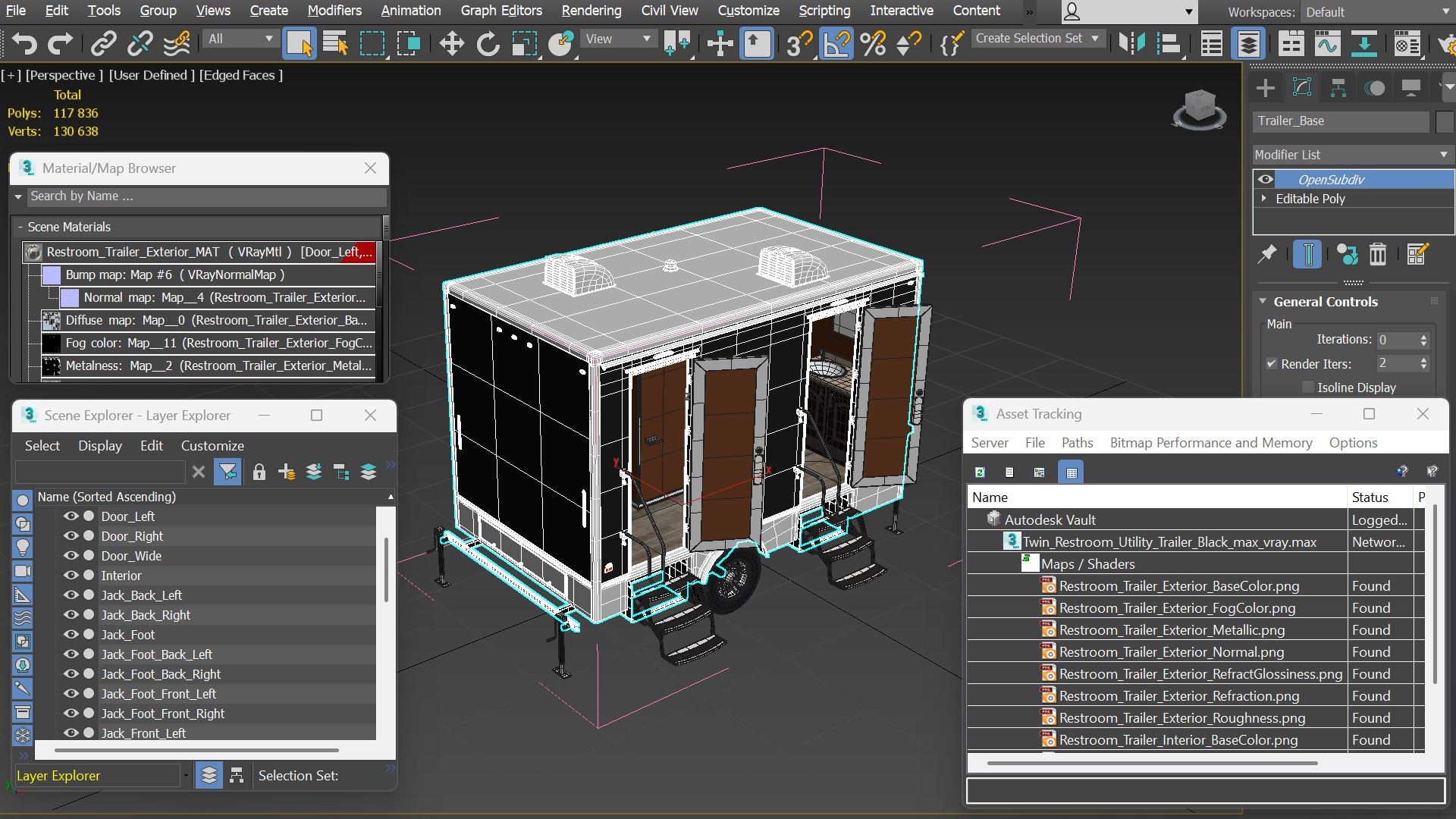The height and width of the screenshot is (819, 1456).
Task: Open Scene Explorer Customize menu
Action: click(x=212, y=446)
